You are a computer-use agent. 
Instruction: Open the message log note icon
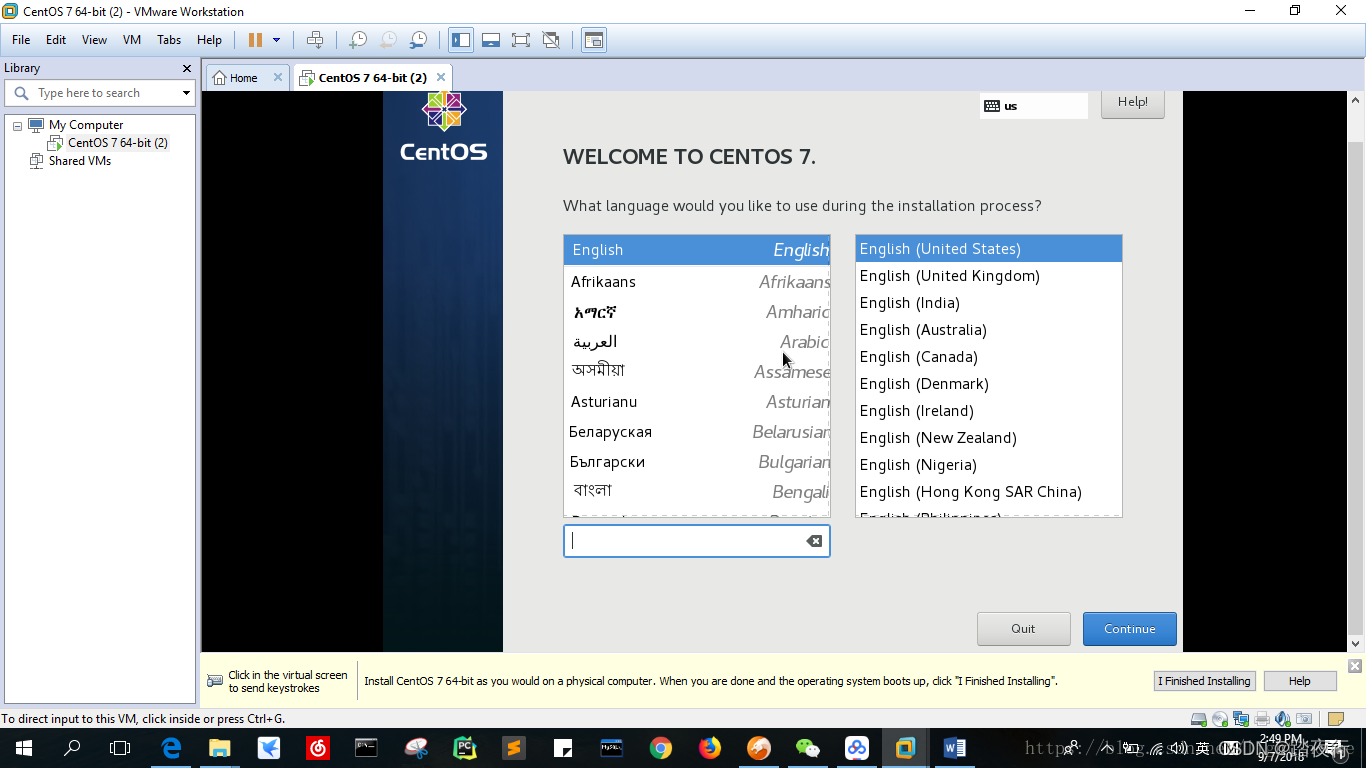(x=1335, y=719)
